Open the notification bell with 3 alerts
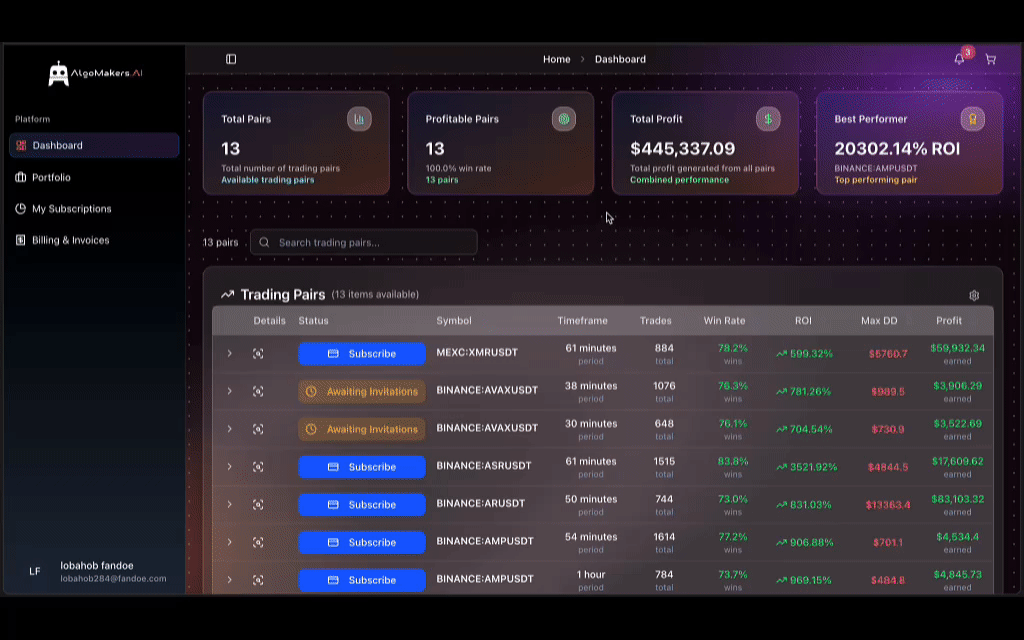Image resolution: width=1024 pixels, height=640 pixels. pos(958,59)
